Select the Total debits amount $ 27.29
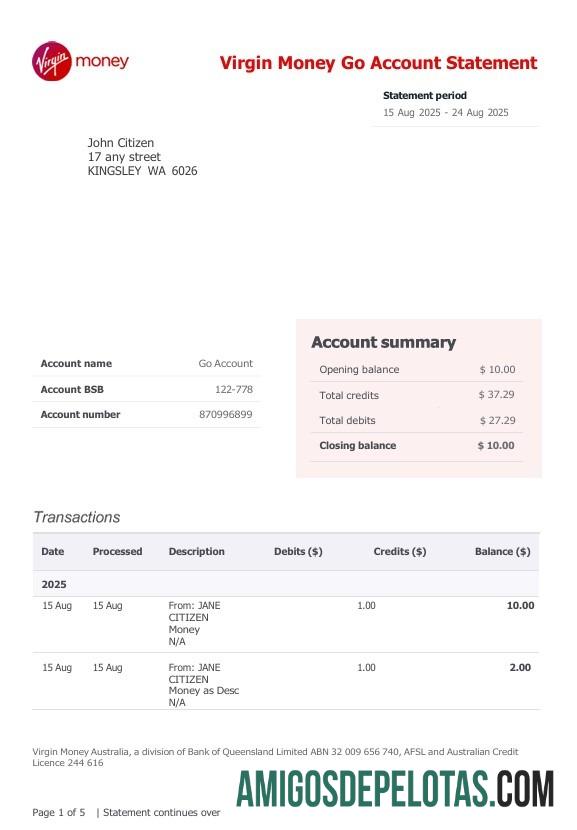This screenshot has height=830, width=577. (x=497, y=420)
